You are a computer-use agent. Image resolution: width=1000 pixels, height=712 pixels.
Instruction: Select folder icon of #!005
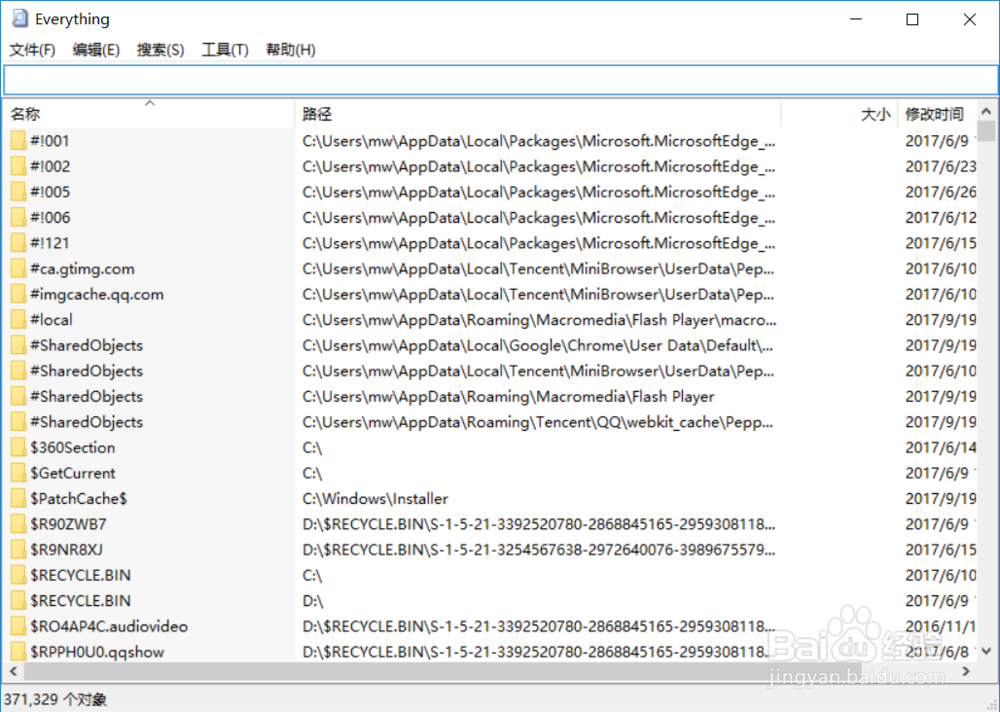coord(18,191)
